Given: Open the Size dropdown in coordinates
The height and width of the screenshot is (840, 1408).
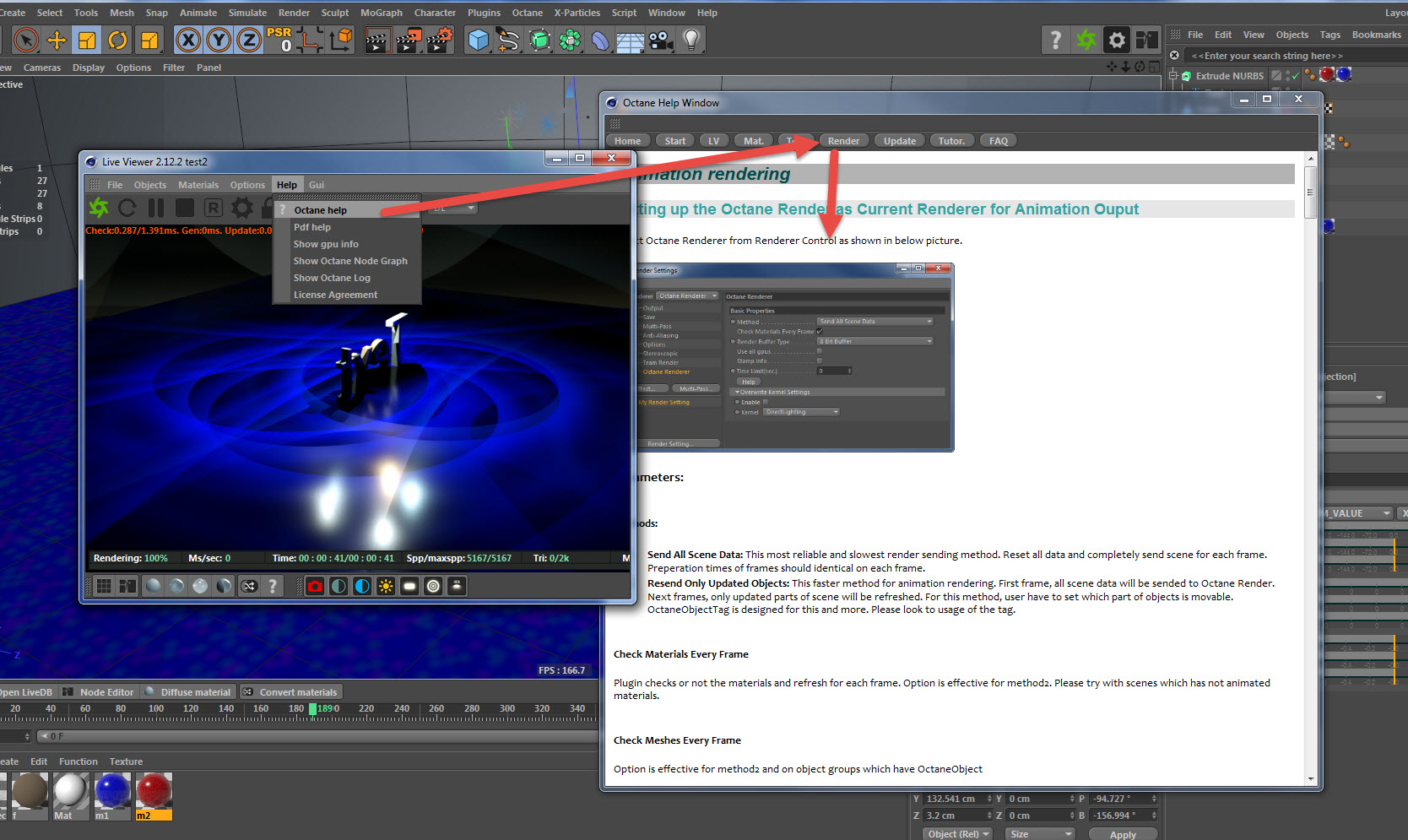Looking at the screenshot, I should (1040, 834).
